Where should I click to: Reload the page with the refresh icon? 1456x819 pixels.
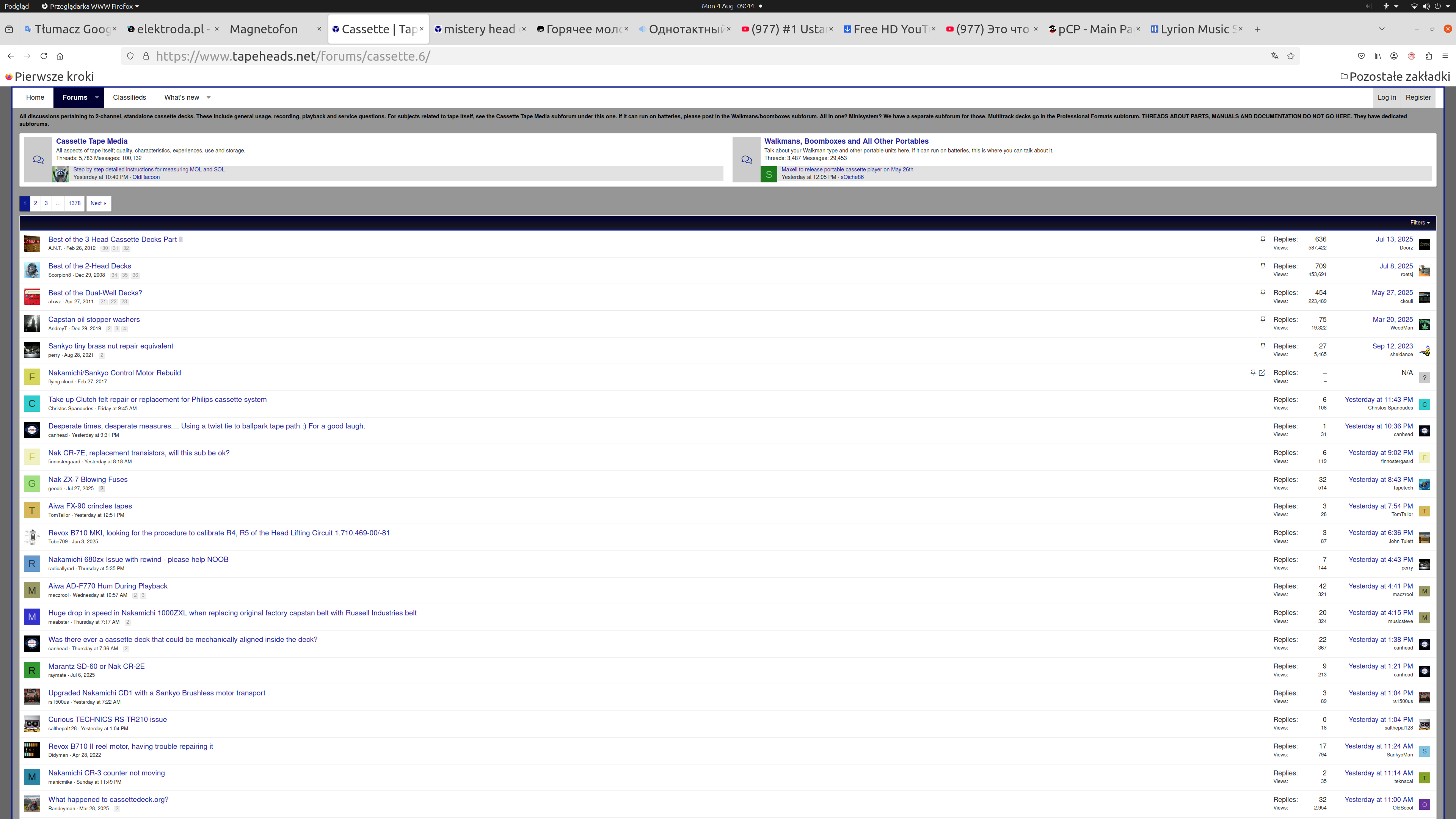(x=44, y=56)
